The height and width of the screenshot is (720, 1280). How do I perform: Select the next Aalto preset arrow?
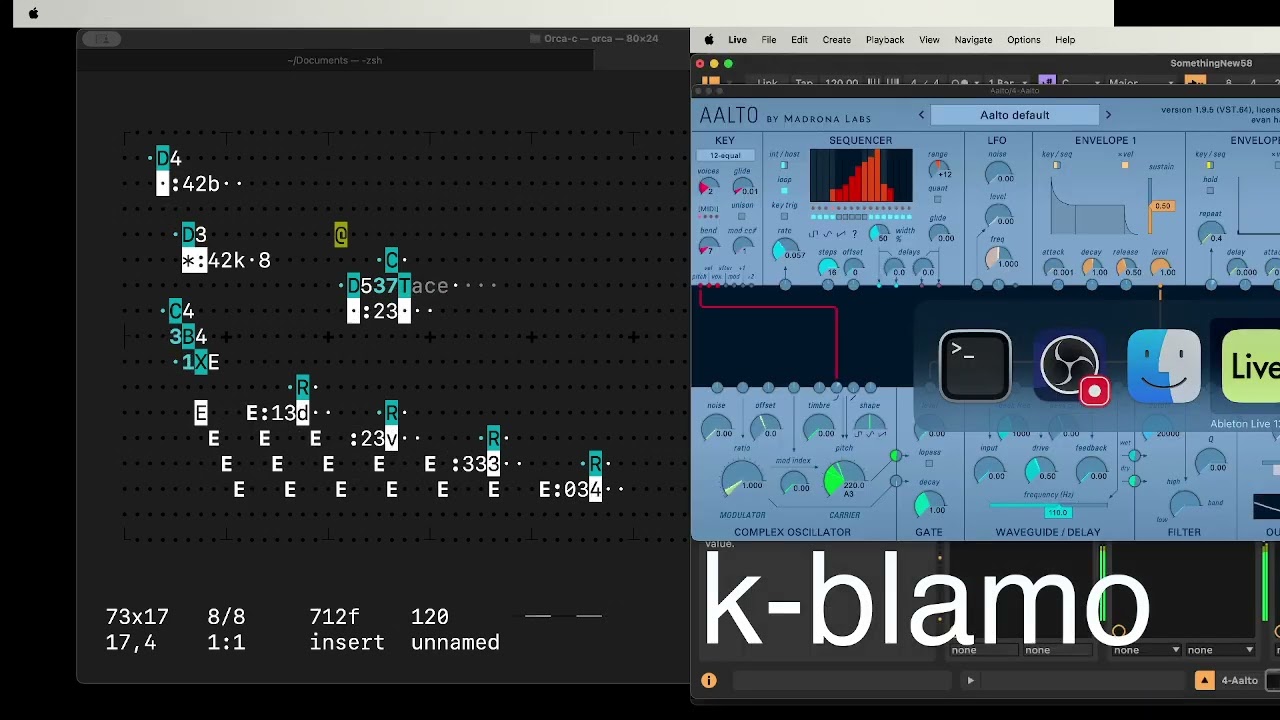(1108, 115)
